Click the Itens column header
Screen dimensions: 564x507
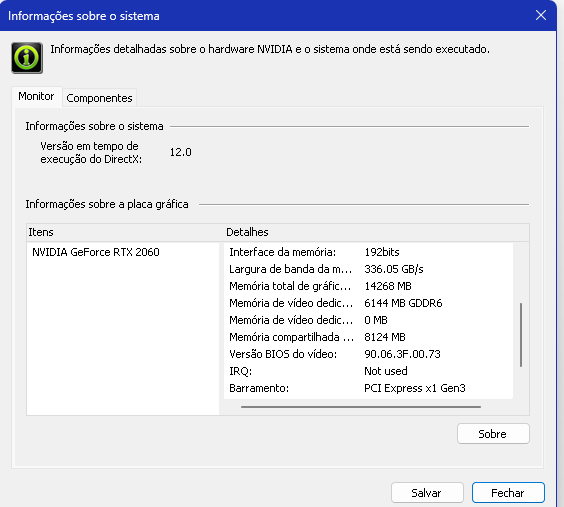pos(125,232)
